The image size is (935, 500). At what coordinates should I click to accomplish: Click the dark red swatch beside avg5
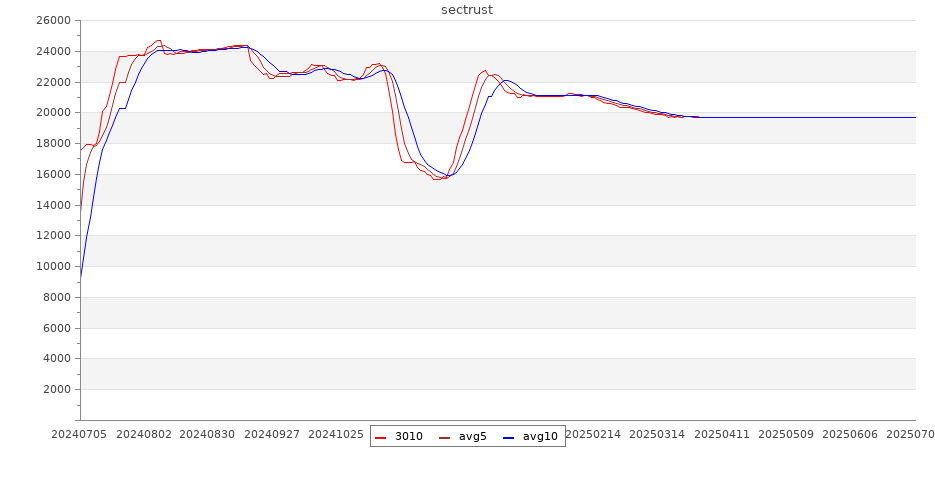444,437
